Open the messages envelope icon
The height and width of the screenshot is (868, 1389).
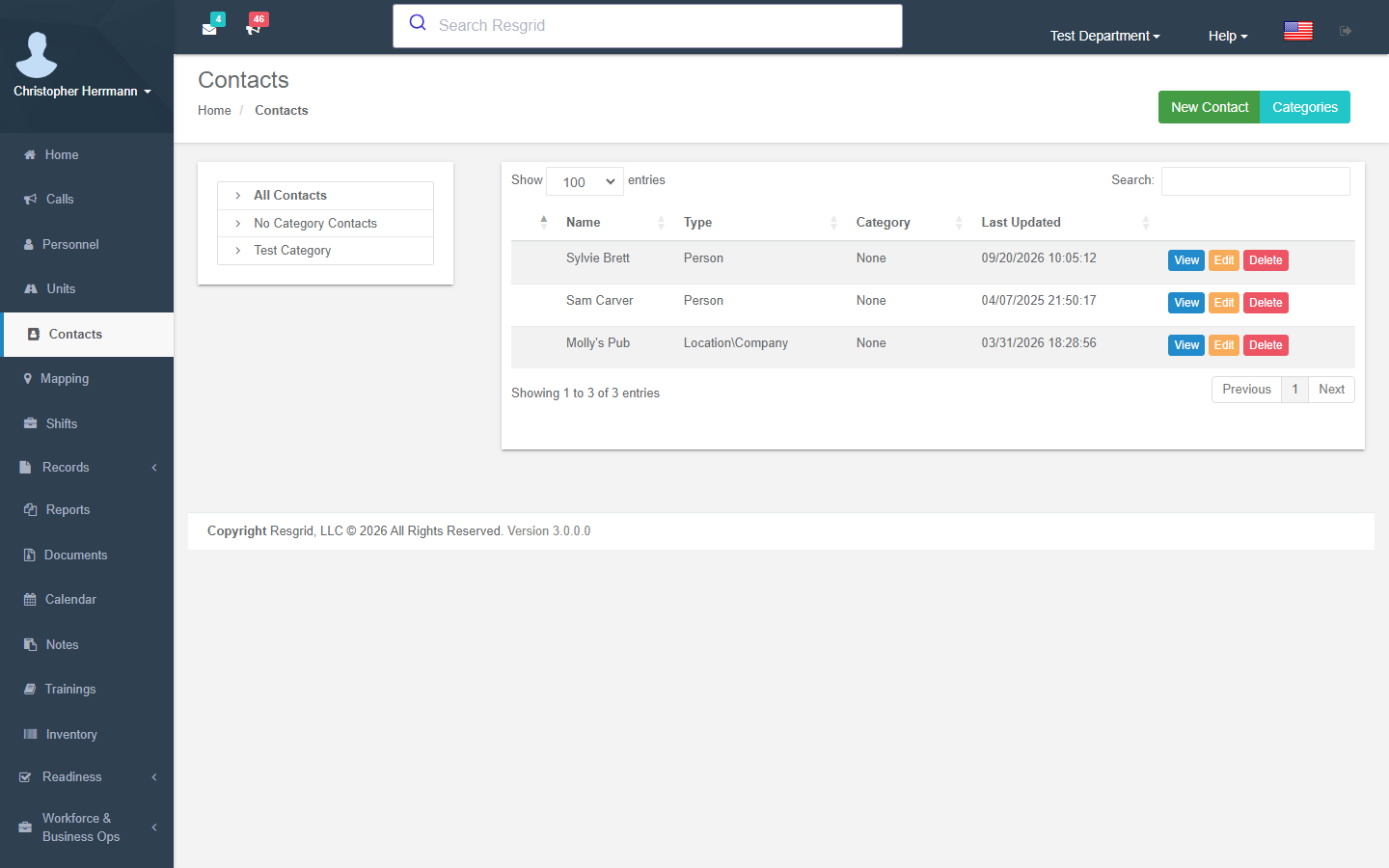[209, 29]
